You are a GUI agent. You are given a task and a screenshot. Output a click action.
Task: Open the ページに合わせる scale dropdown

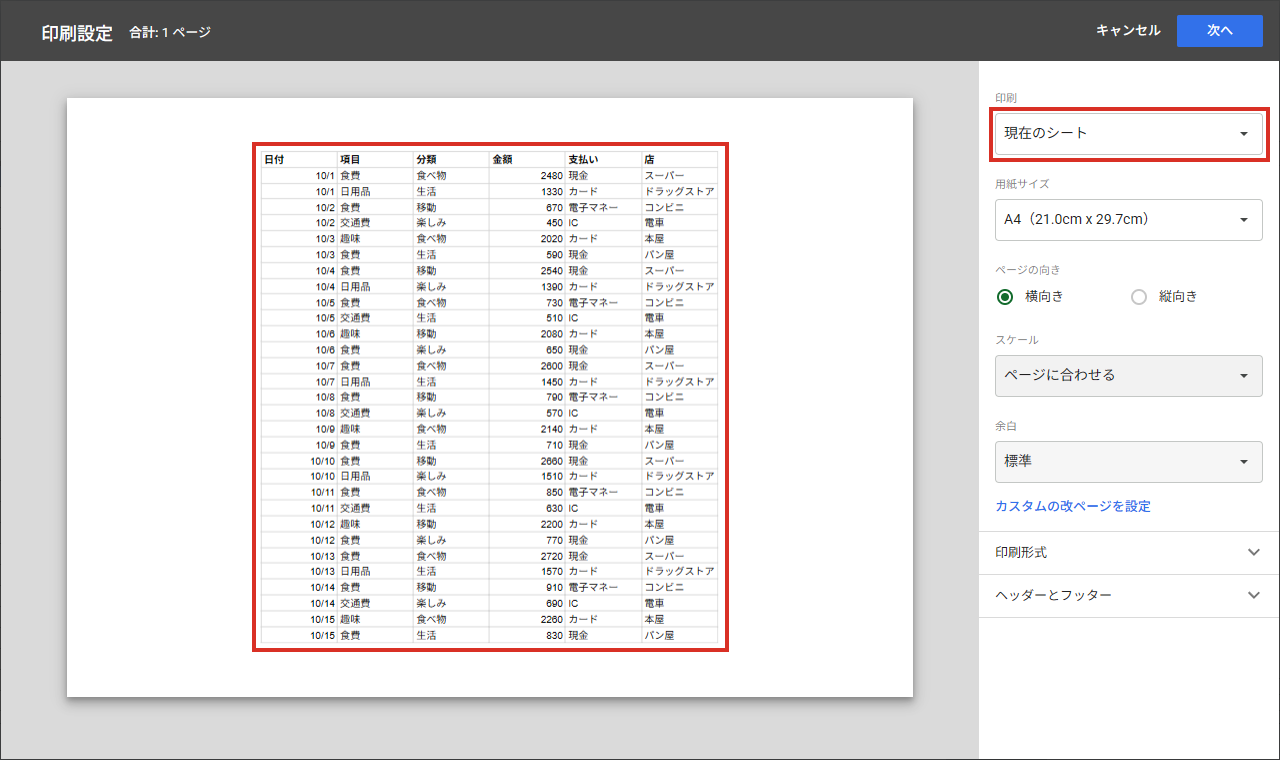(1128, 376)
